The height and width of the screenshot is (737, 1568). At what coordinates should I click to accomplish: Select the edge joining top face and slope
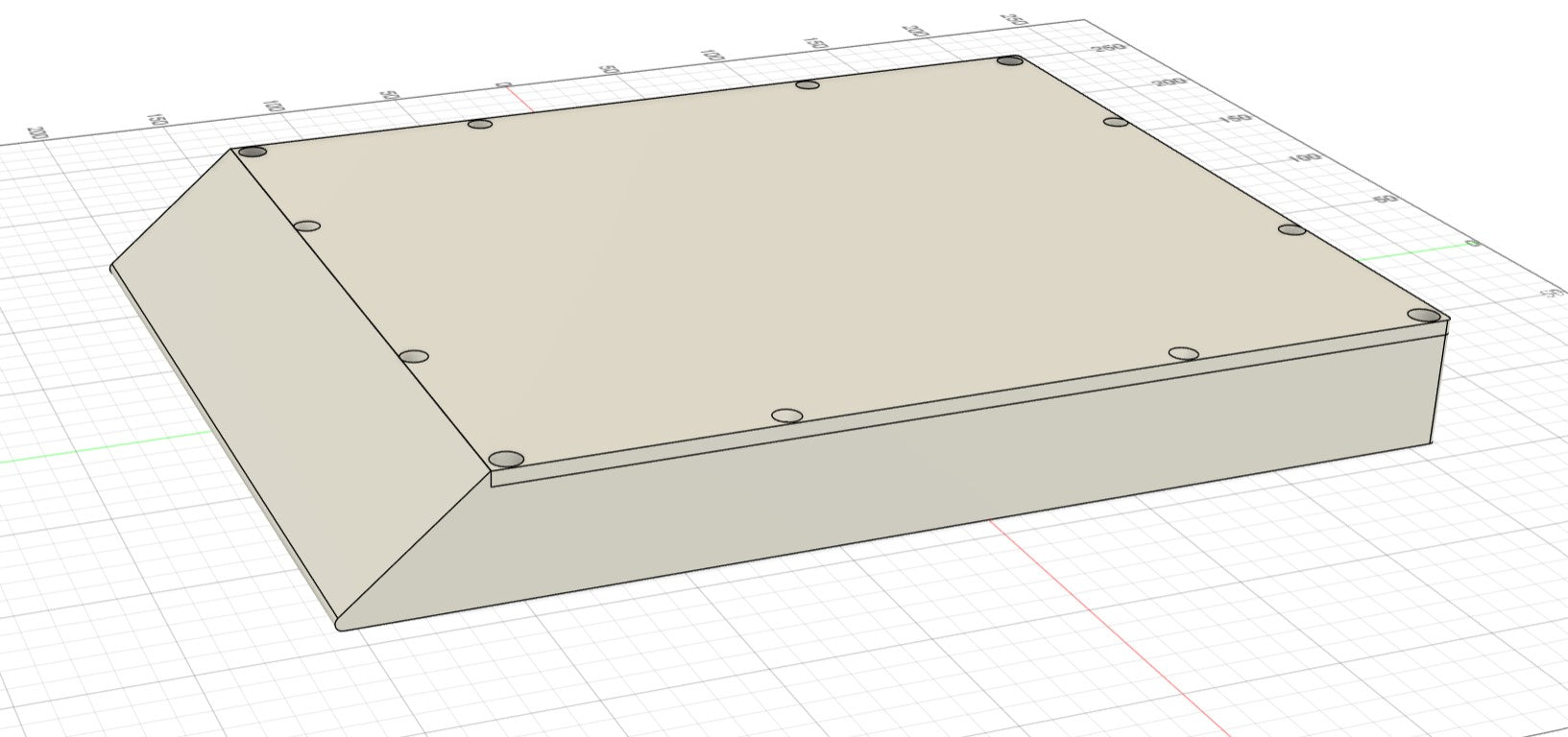click(365, 309)
